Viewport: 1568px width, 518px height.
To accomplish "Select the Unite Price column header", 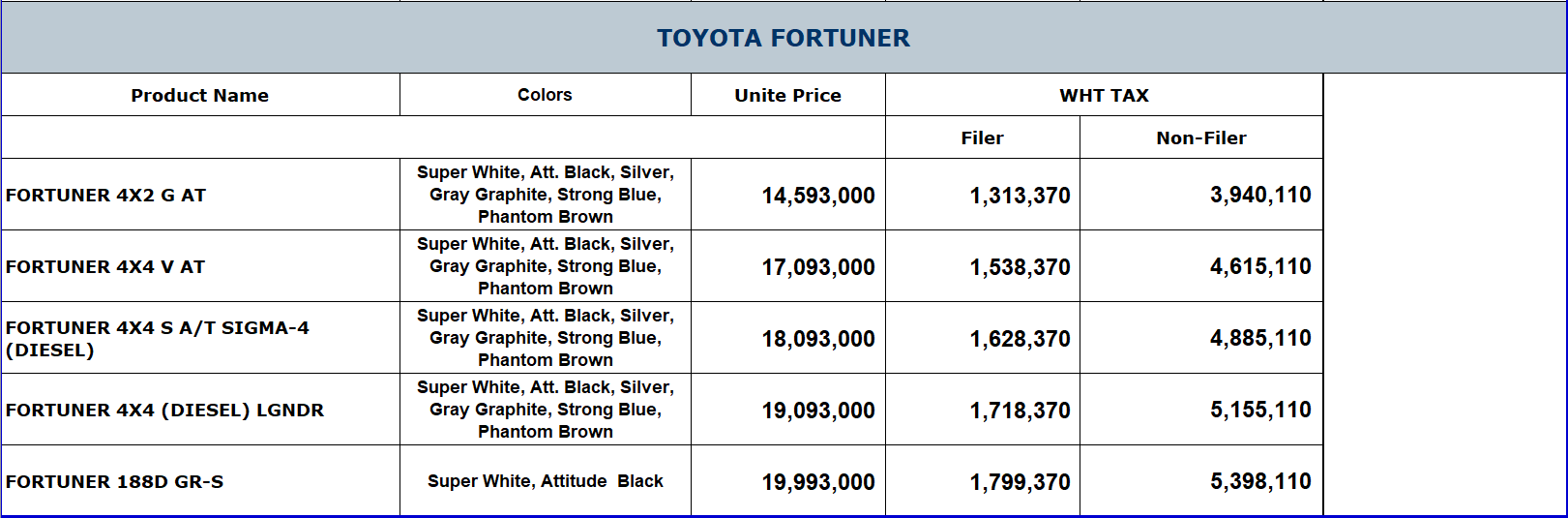I will point(788,95).
